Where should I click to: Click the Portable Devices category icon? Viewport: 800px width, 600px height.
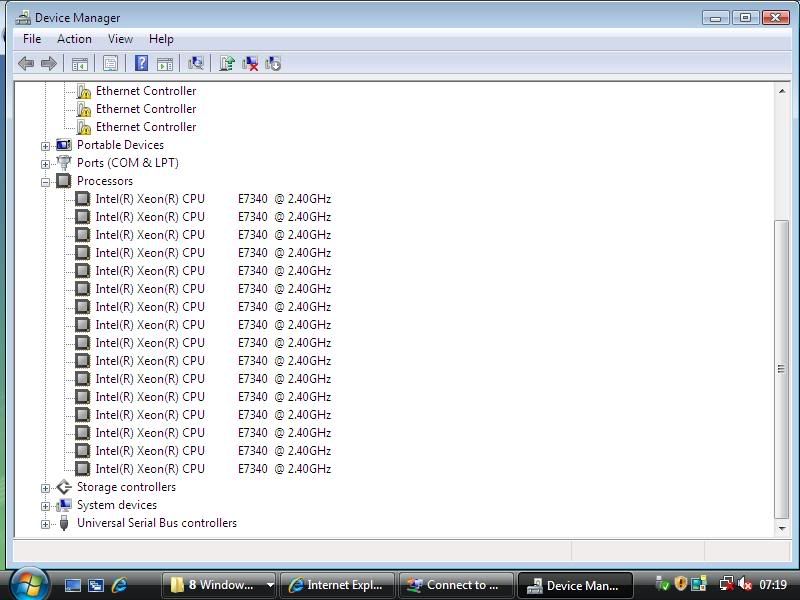pyautogui.click(x=64, y=145)
